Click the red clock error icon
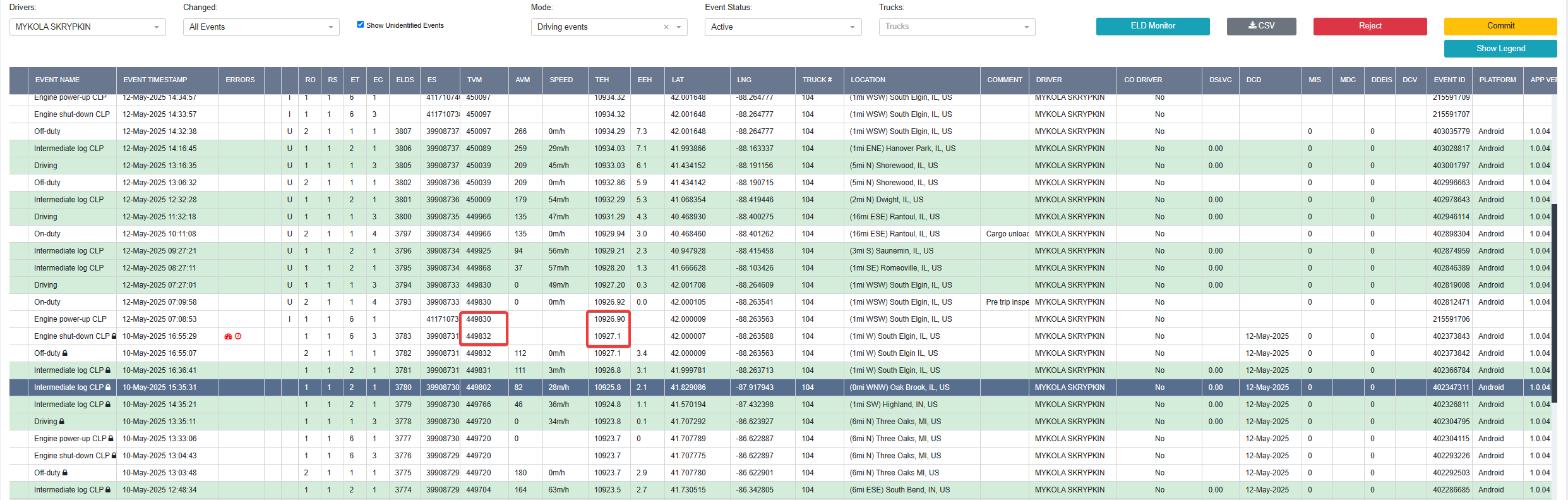Viewport: 1568px width, 500px height. [x=238, y=336]
